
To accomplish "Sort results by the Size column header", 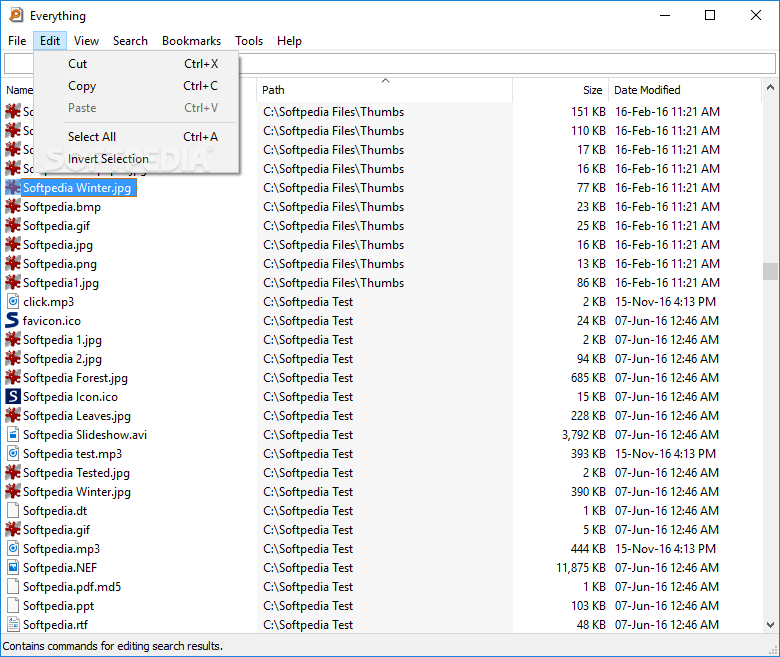I will pyautogui.click(x=561, y=90).
